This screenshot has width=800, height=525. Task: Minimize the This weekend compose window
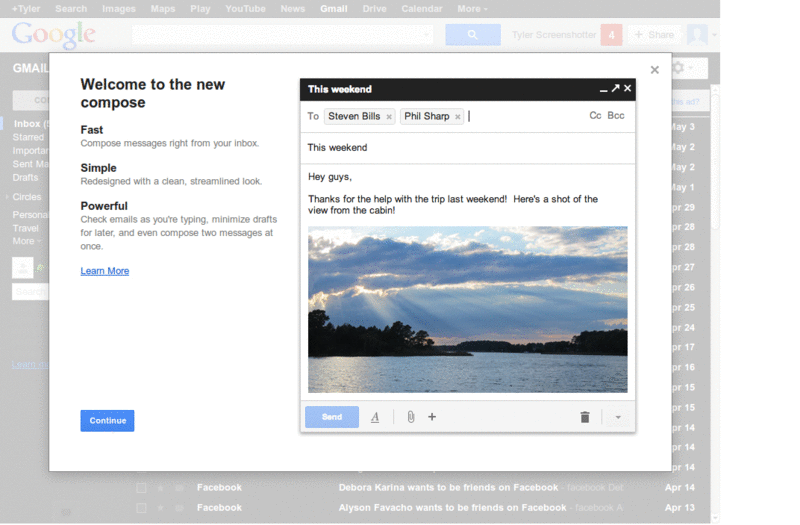[604, 89]
